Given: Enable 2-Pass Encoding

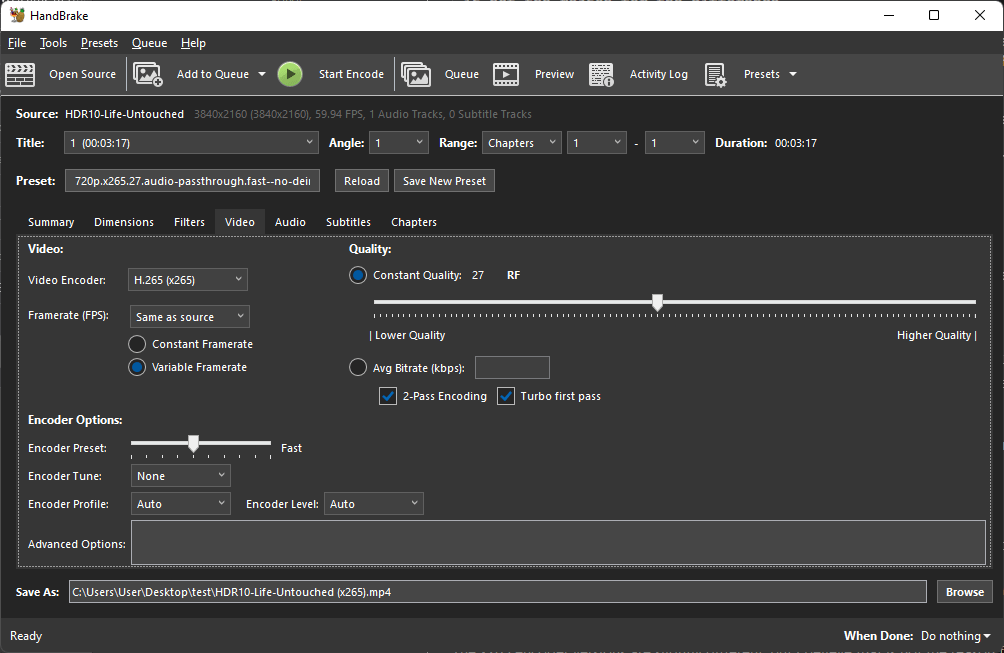Looking at the screenshot, I should pyautogui.click(x=387, y=396).
